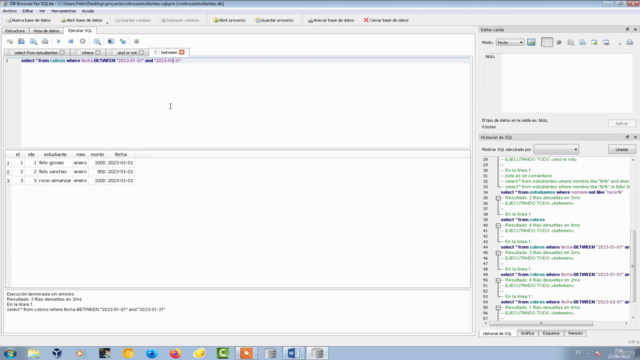The width and height of the screenshot is (640, 360).
Task: Close the Historial de SQL panel
Action: (x=635, y=137)
